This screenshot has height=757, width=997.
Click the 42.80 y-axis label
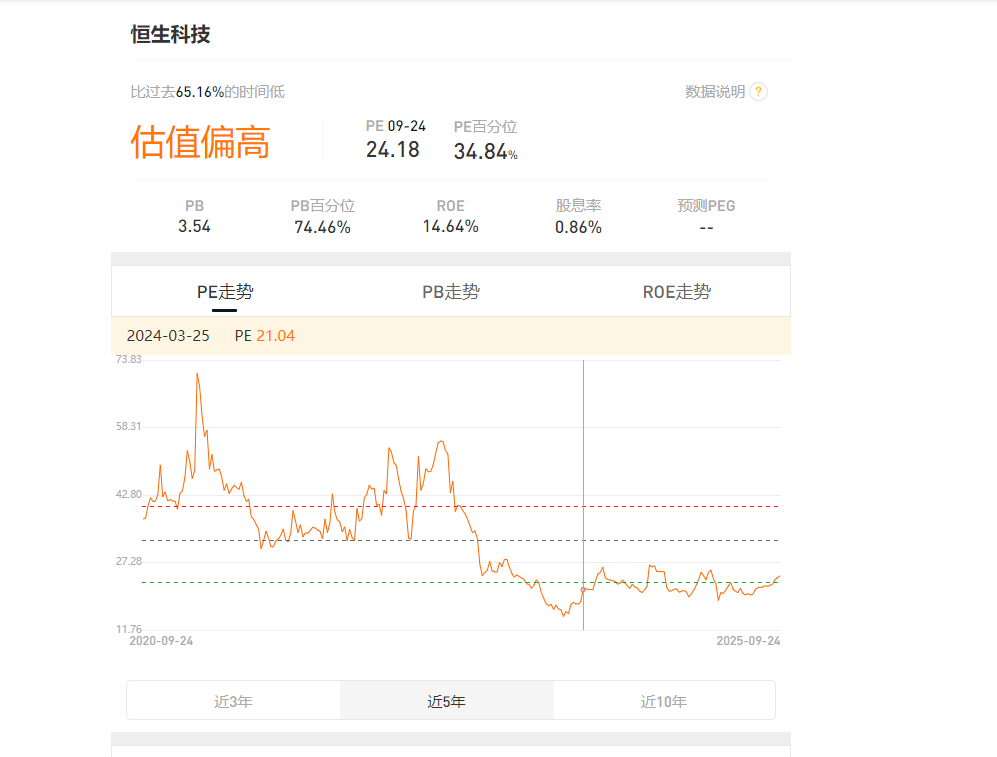pyautogui.click(x=128, y=494)
